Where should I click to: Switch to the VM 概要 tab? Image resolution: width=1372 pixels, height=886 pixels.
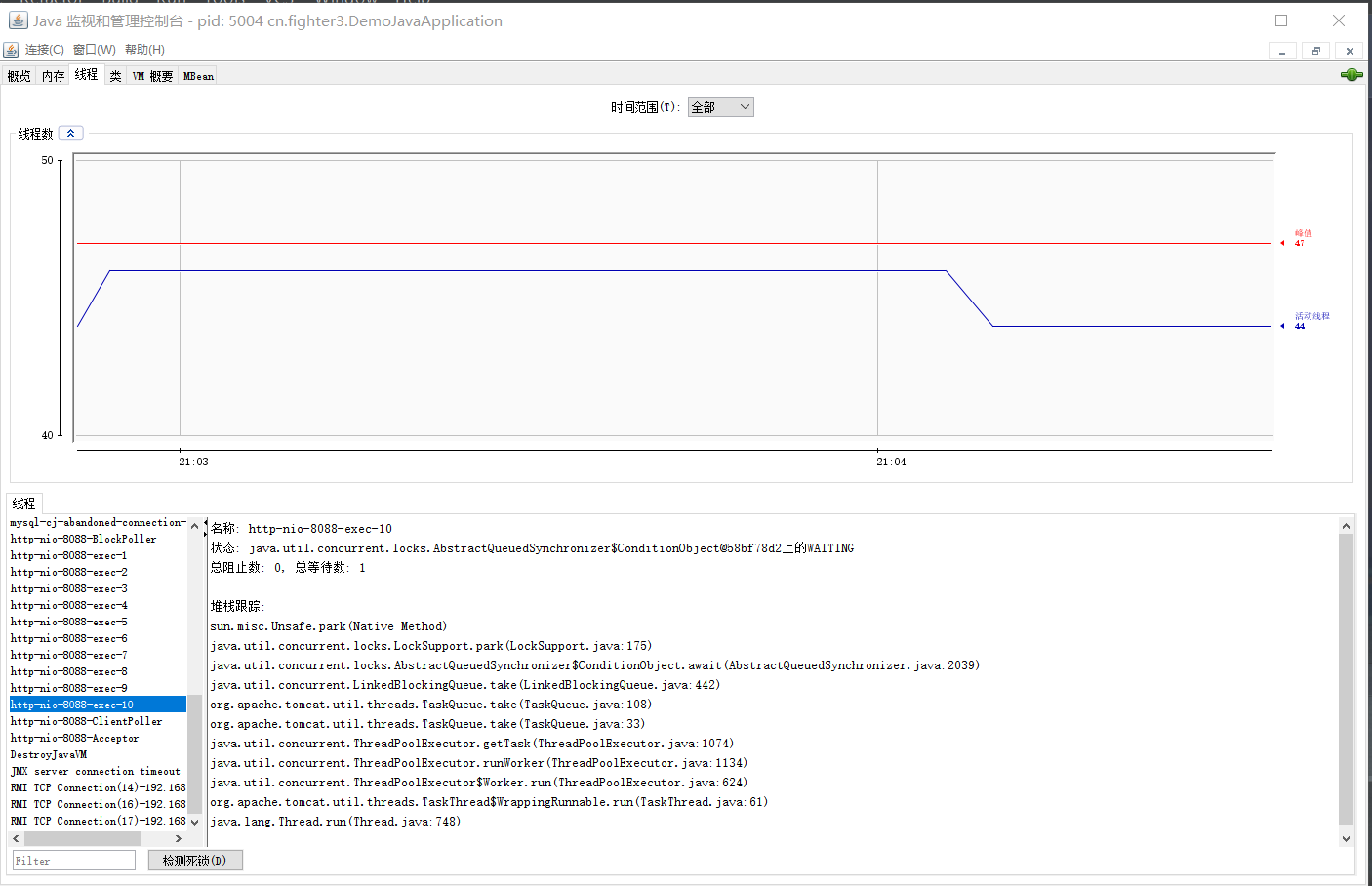point(152,76)
